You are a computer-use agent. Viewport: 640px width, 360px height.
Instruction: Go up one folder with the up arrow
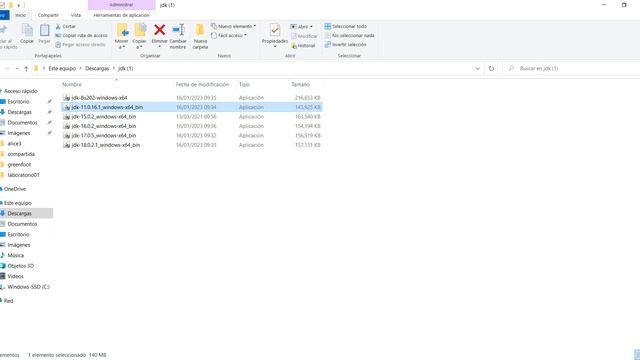(26, 69)
